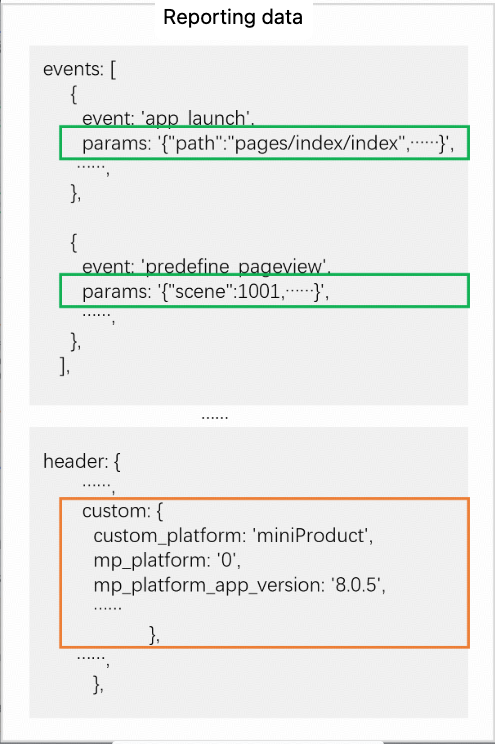Click the mp_platform '0' line
The height and width of the screenshot is (744, 495).
coord(167,560)
